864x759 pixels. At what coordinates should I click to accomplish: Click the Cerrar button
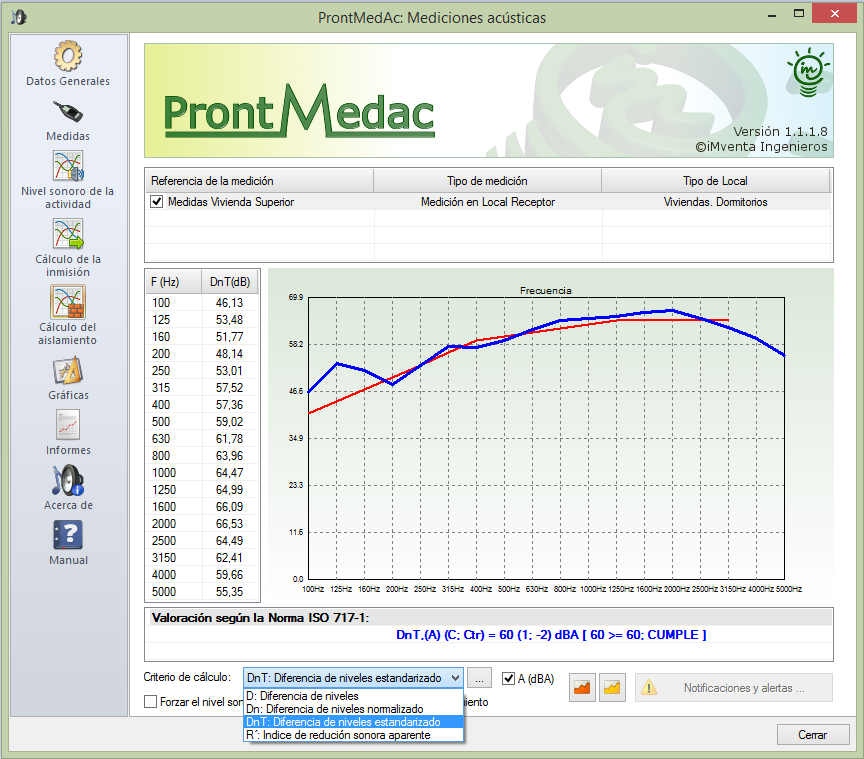click(812, 735)
